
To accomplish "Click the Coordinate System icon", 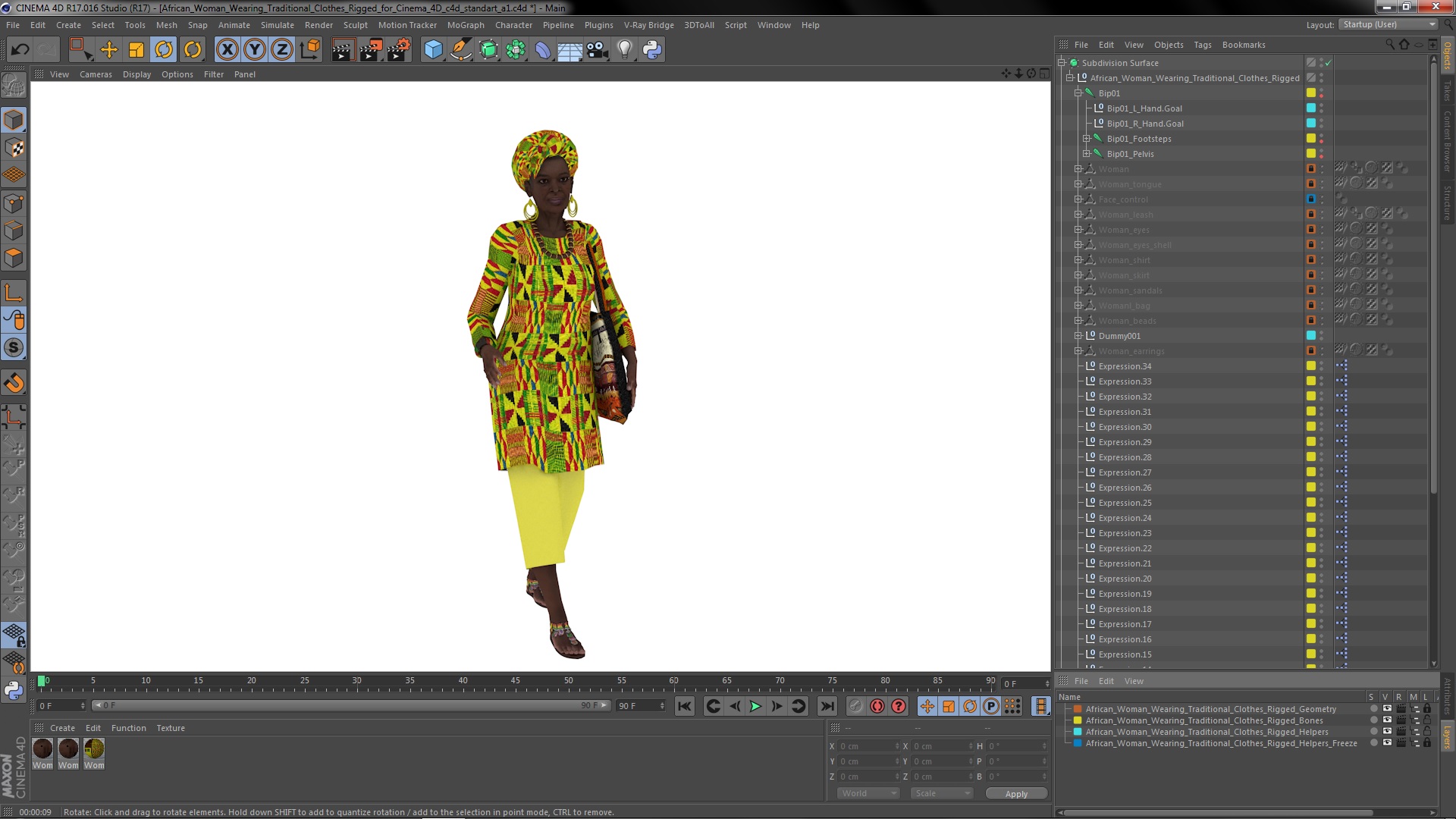I will tap(310, 50).
